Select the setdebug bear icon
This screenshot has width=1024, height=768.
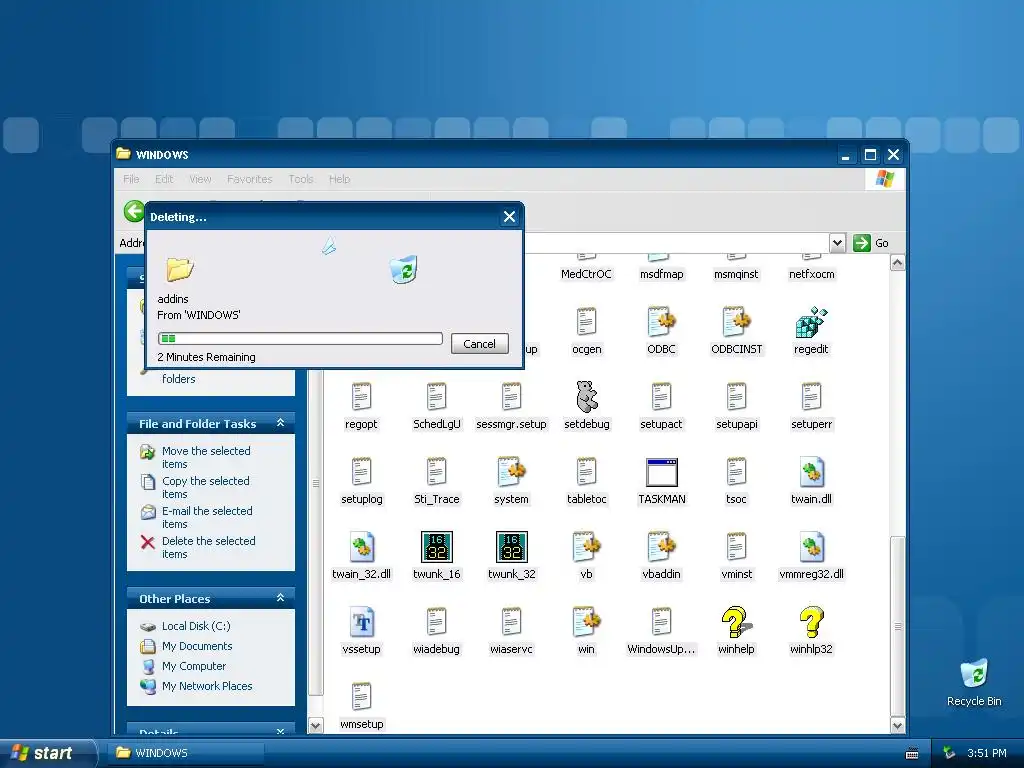pos(586,397)
